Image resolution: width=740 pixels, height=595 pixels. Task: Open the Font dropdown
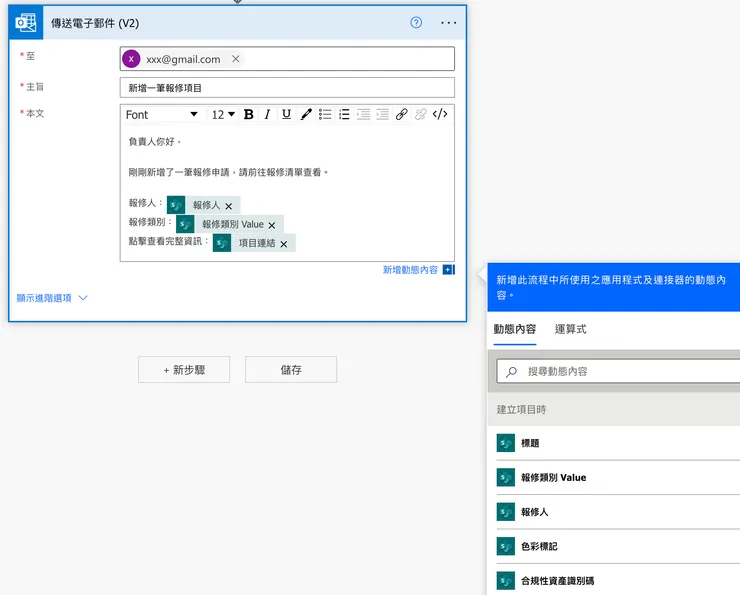[x=161, y=114]
